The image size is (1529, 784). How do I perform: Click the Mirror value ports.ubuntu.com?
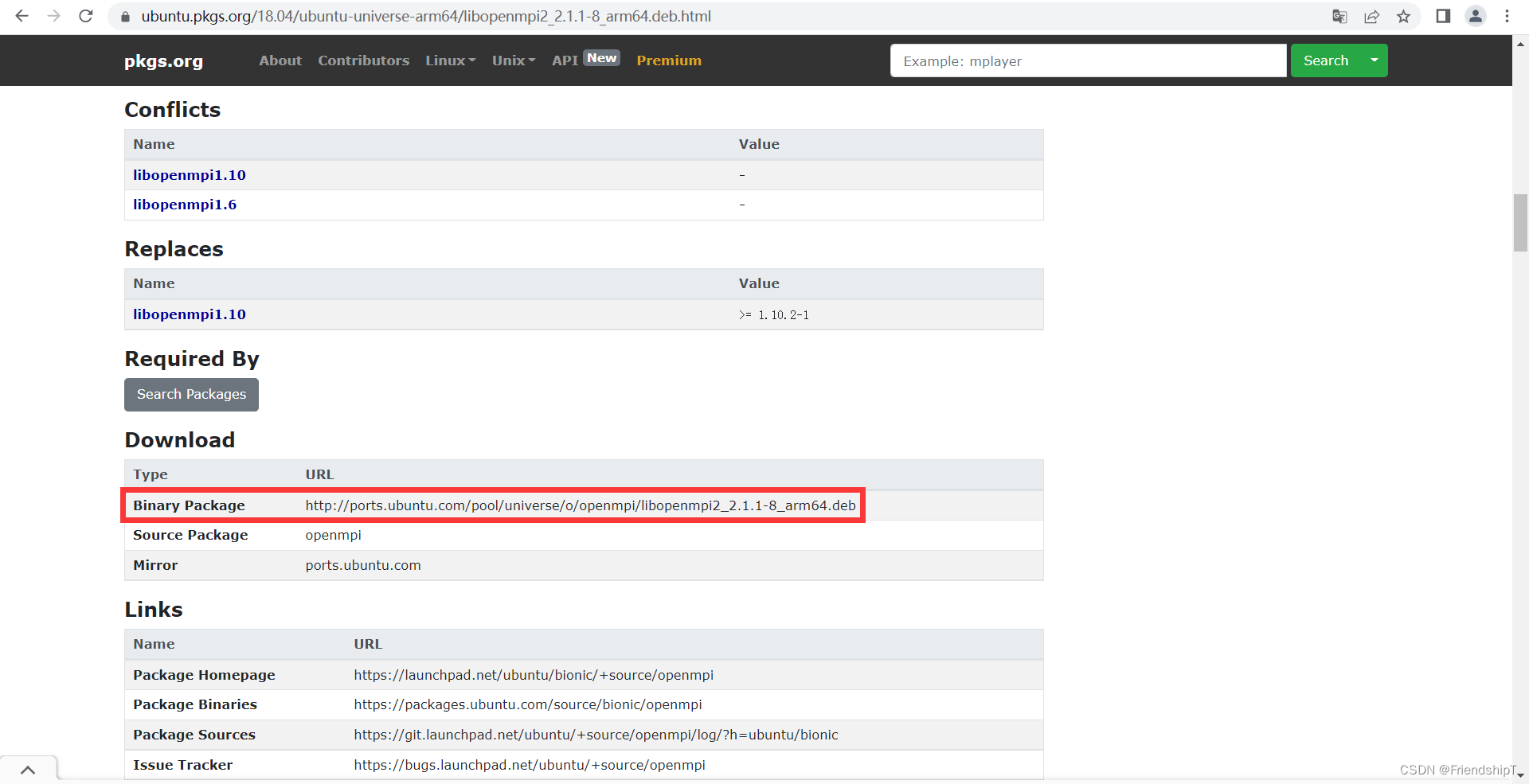(x=363, y=565)
